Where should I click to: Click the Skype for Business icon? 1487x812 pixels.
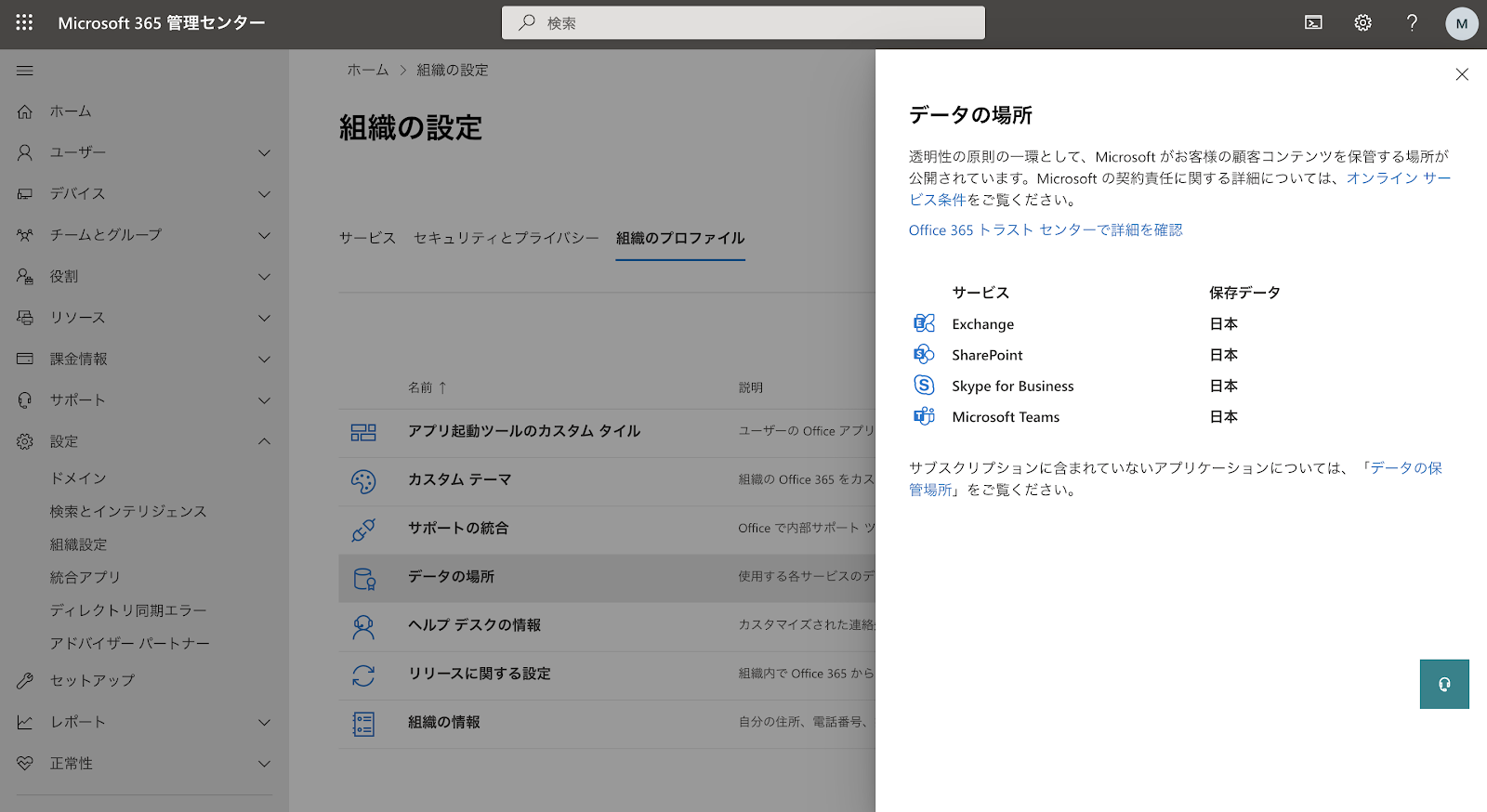point(924,385)
